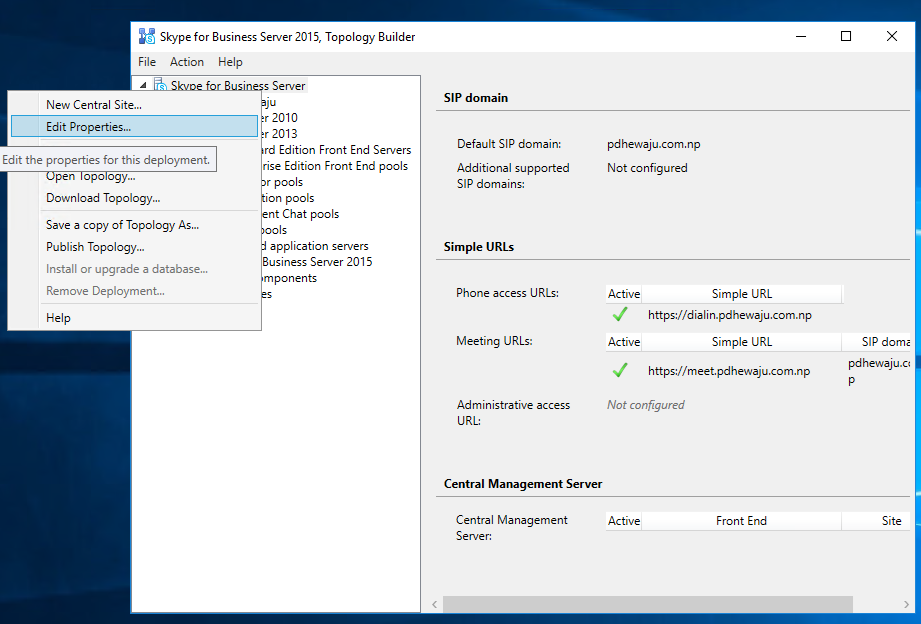This screenshot has height=624, width=921.
Task: Click the Central Management Server section heading
Action: coord(523,484)
